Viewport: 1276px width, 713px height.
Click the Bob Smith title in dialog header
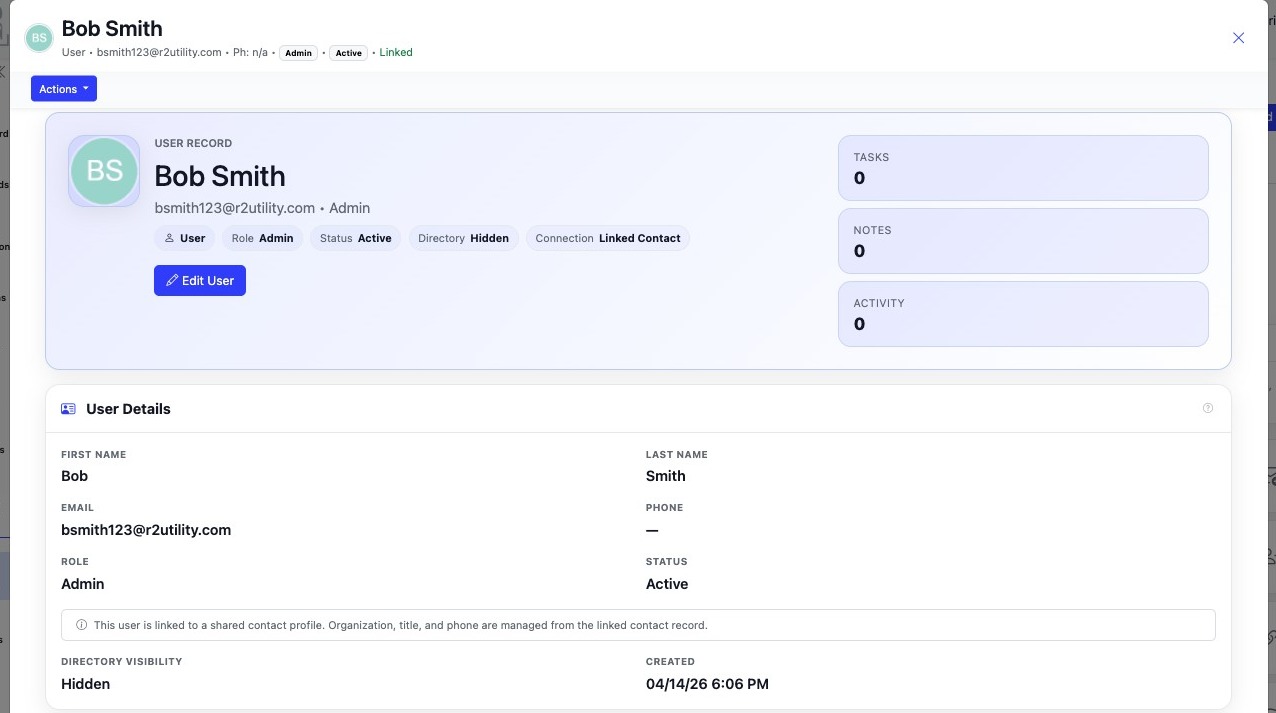112,28
